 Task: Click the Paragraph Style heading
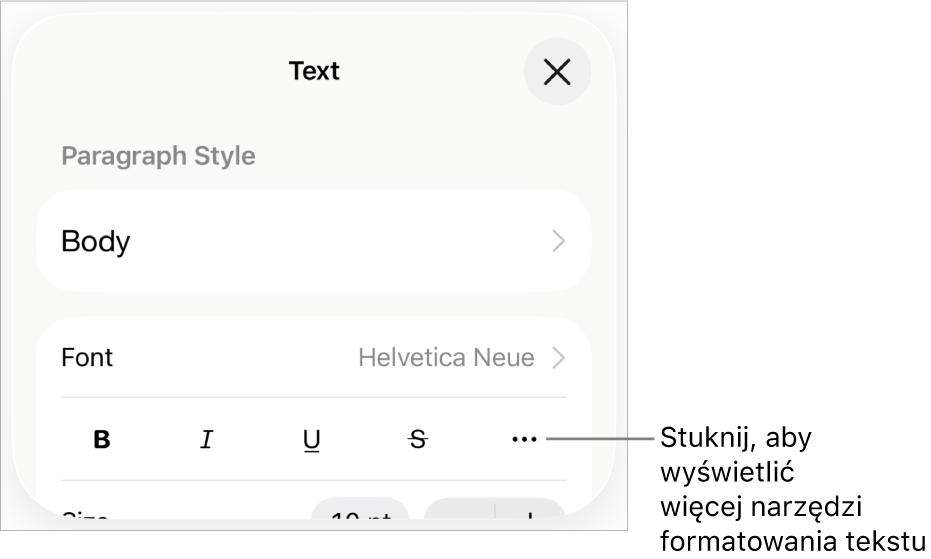pyautogui.click(x=158, y=156)
